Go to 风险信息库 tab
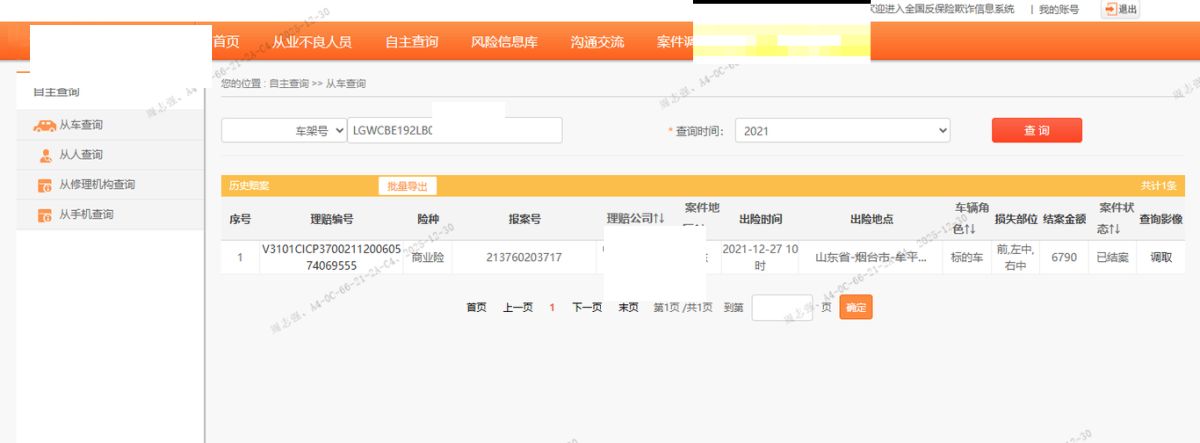Image resolution: width=1200 pixels, height=443 pixels. [x=504, y=42]
